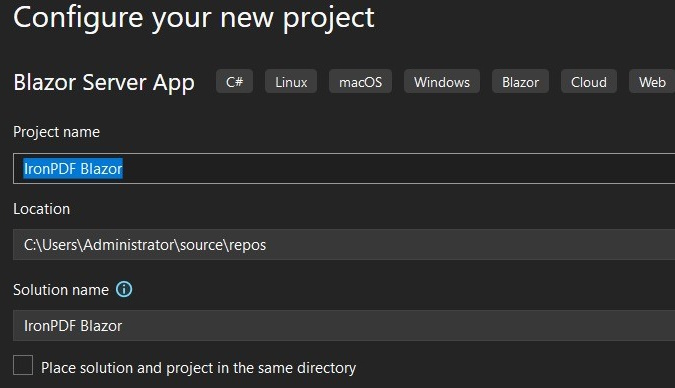
Task: Click the Blazor Server App heading
Action: click(104, 83)
